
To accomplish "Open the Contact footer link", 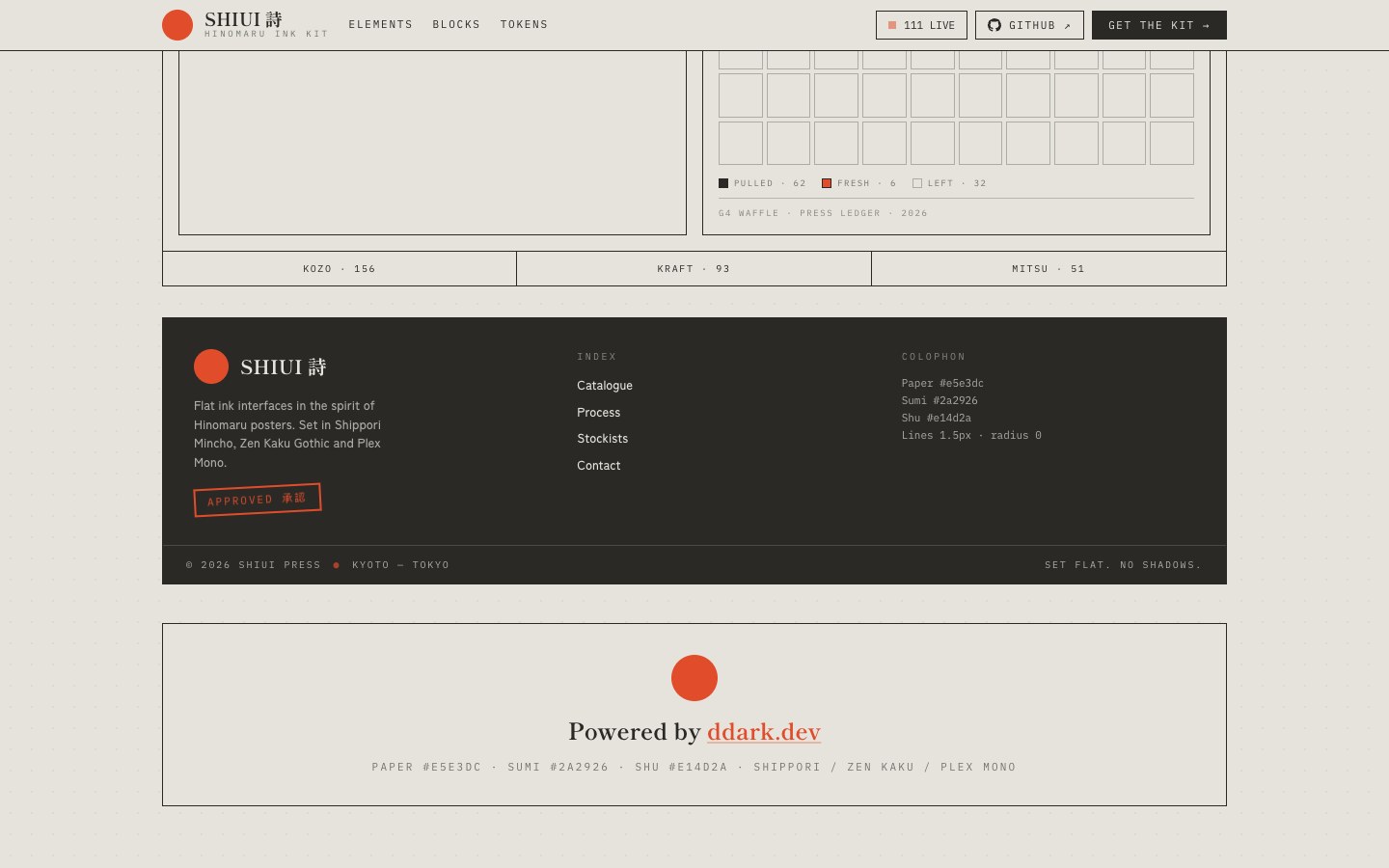I will 599,466.
